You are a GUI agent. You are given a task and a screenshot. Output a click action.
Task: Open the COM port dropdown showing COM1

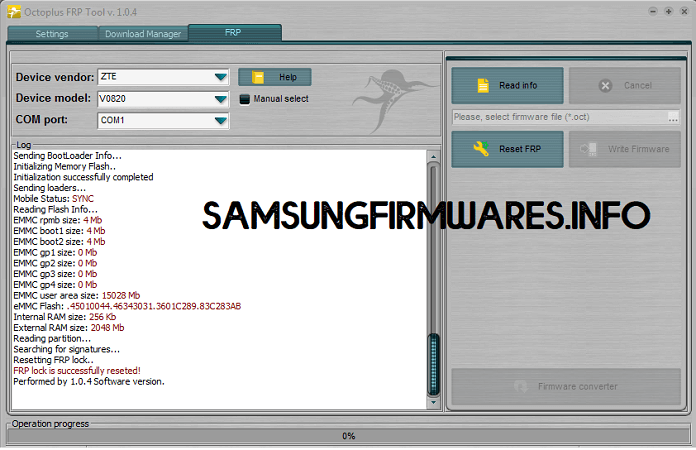tap(163, 120)
